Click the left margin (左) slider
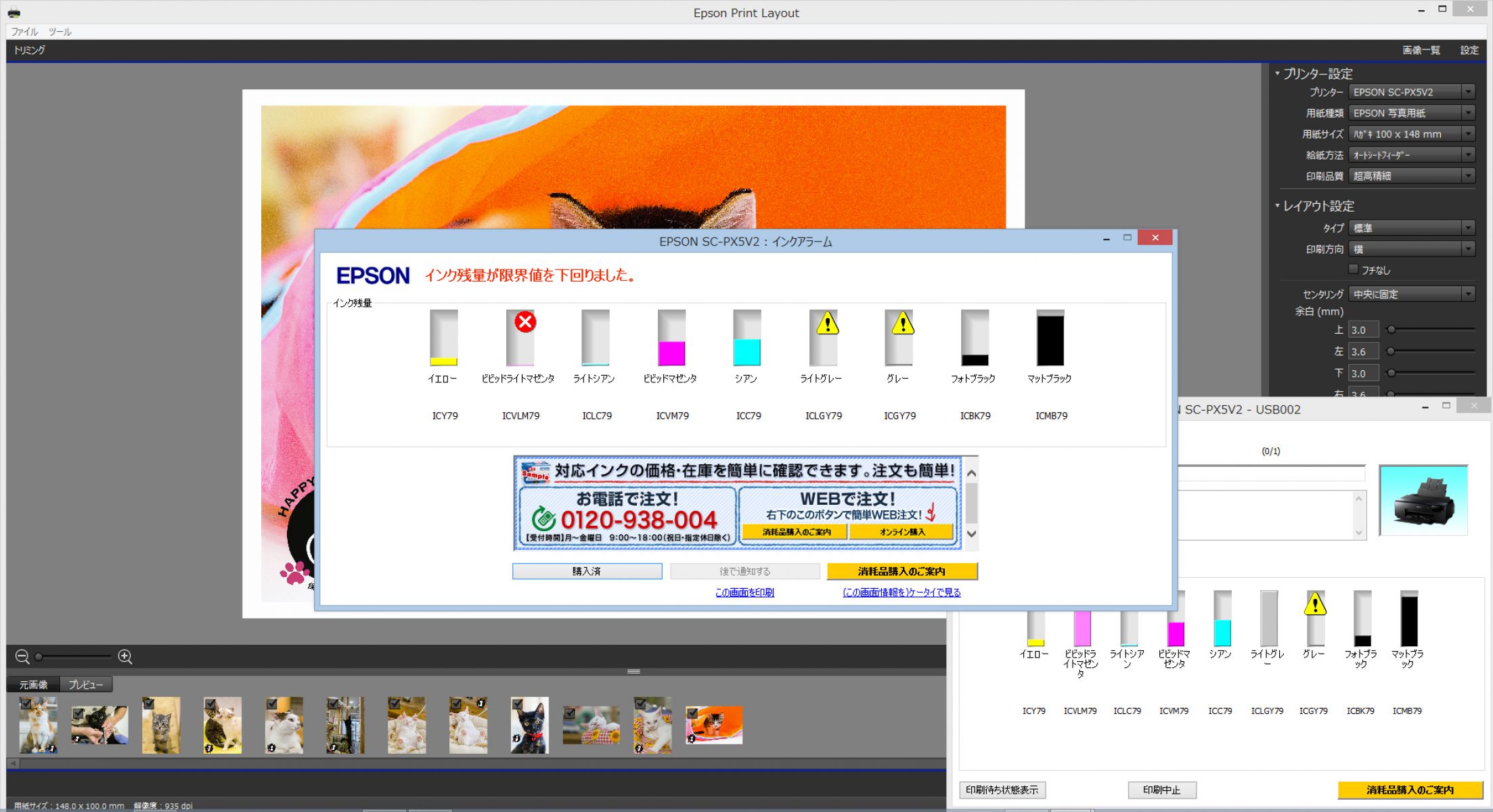This screenshot has width=1493, height=812. (1431, 351)
